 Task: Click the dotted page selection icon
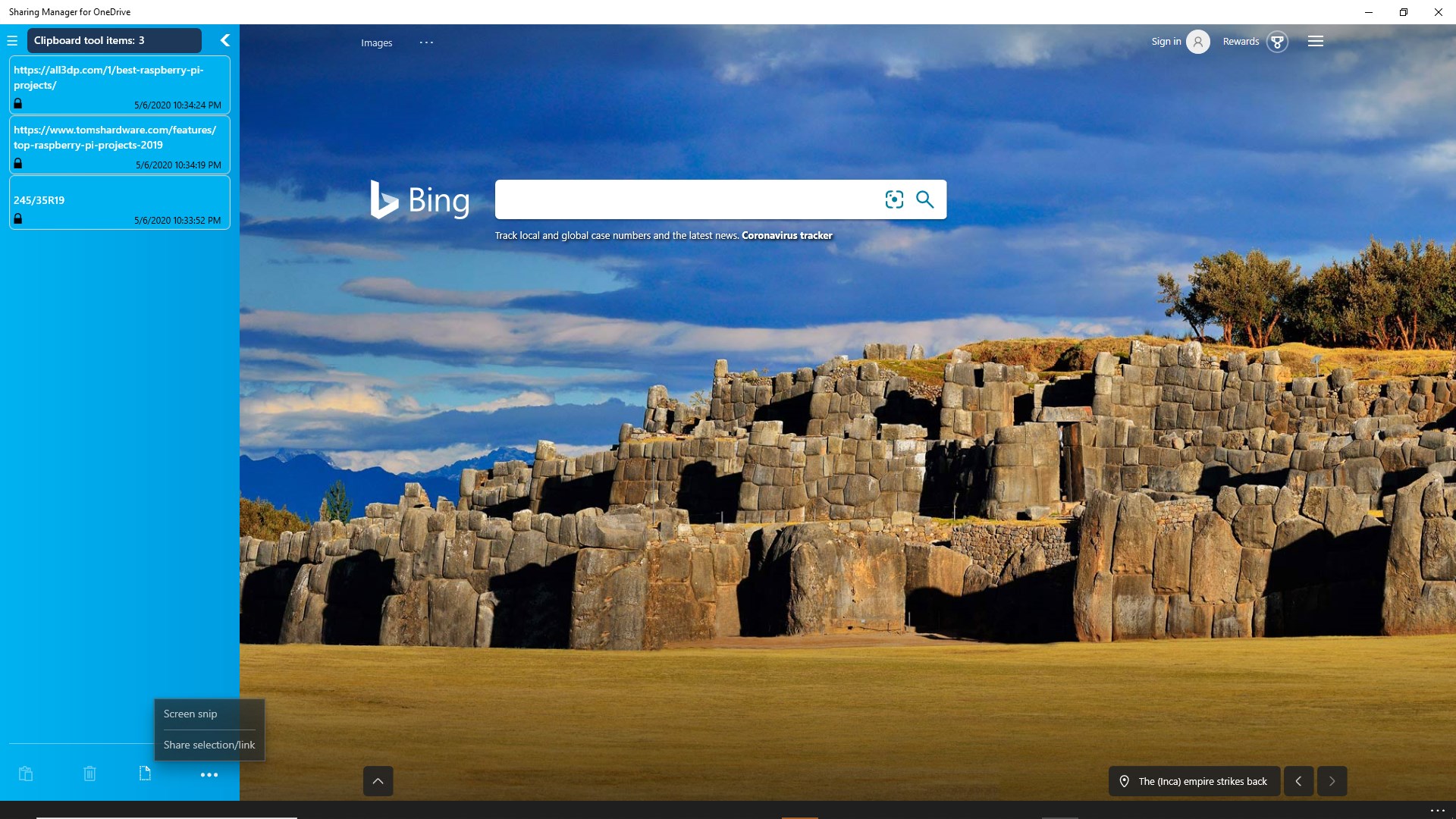[145, 773]
